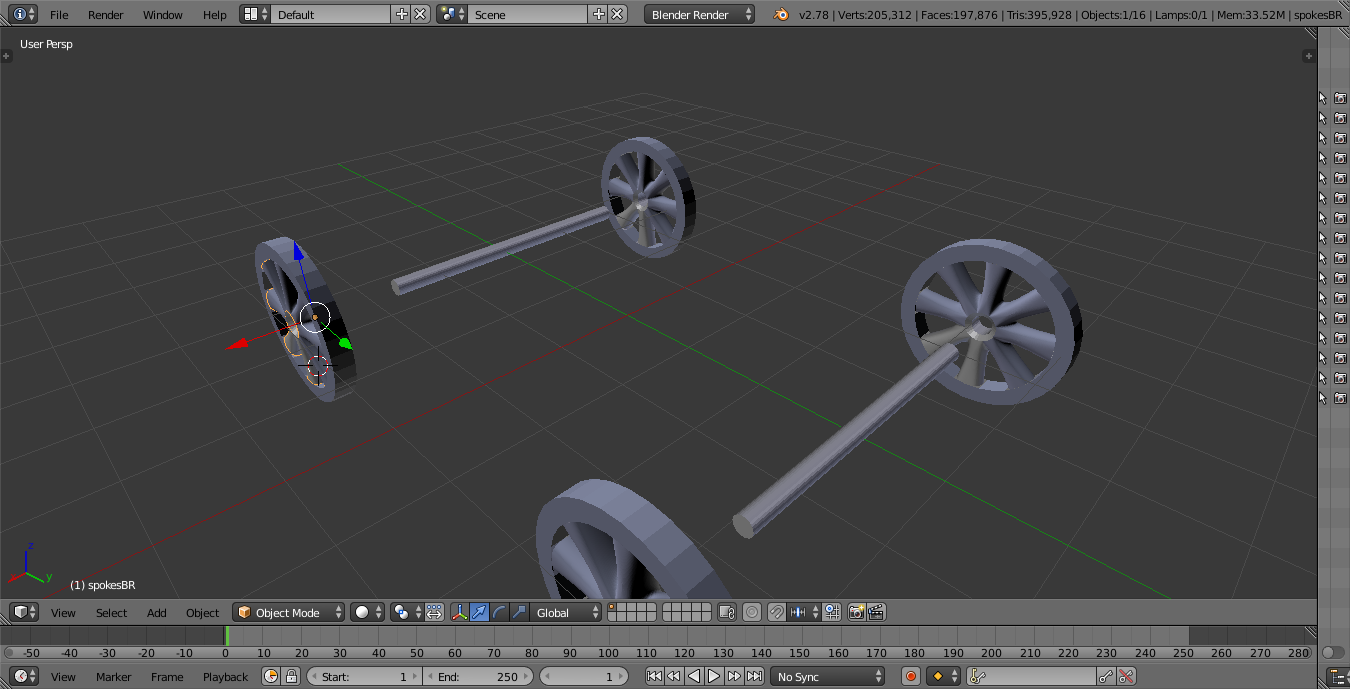Image resolution: width=1350 pixels, height=689 pixels.
Task: Click the Add menu in 3D view header
Action: [157, 613]
